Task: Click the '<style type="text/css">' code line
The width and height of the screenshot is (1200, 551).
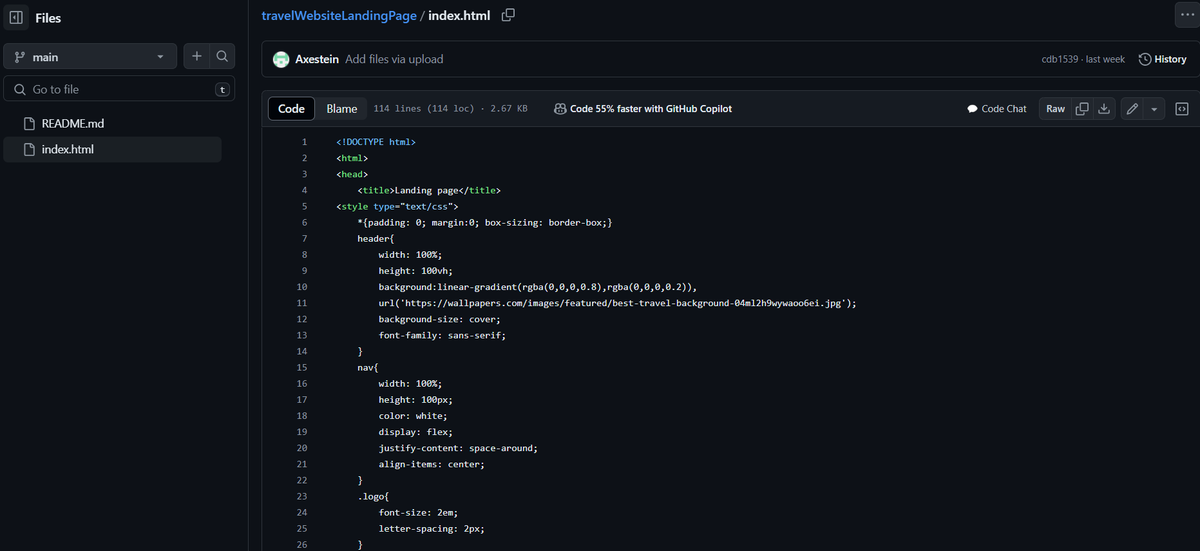Action: pyautogui.click(x=397, y=206)
